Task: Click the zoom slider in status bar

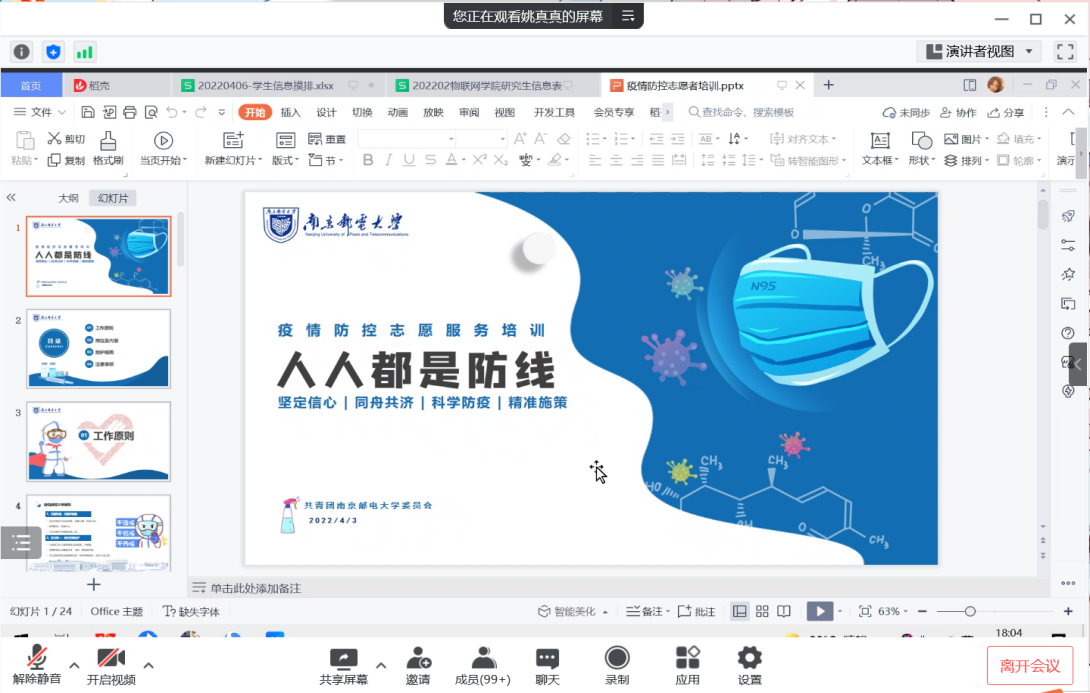Action: [x=969, y=611]
